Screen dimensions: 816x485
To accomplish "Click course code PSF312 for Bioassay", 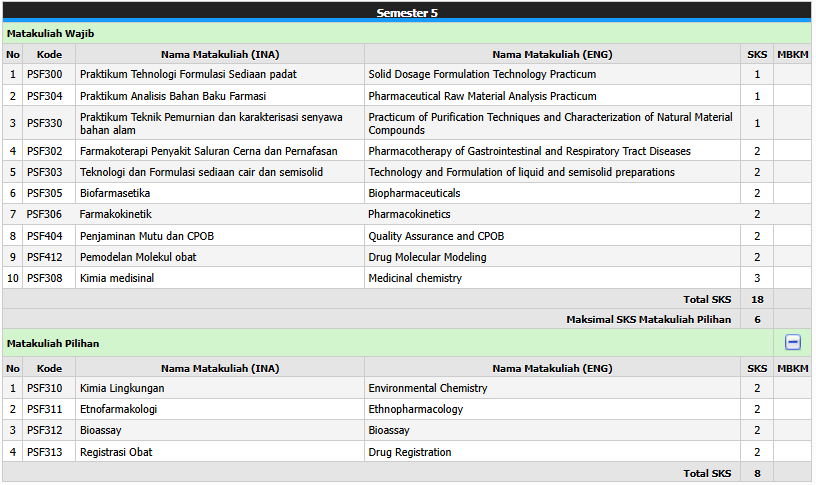I will [44, 430].
